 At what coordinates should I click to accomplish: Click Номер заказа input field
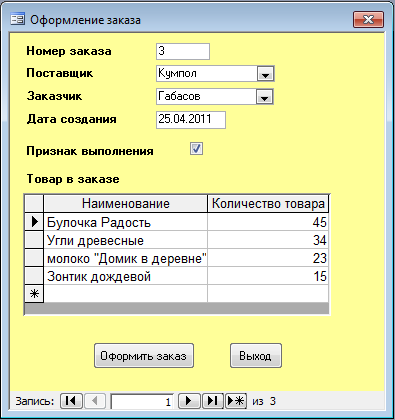[x=183, y=51]
